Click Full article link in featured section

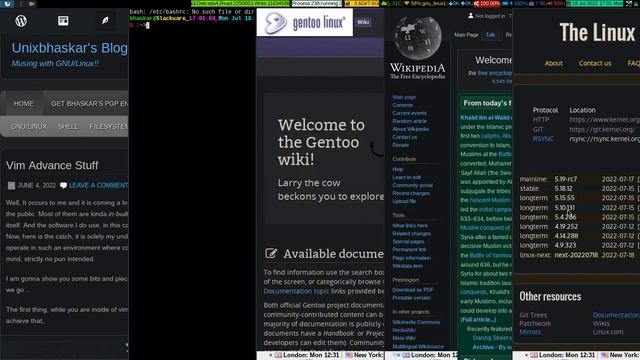[478, 320]
